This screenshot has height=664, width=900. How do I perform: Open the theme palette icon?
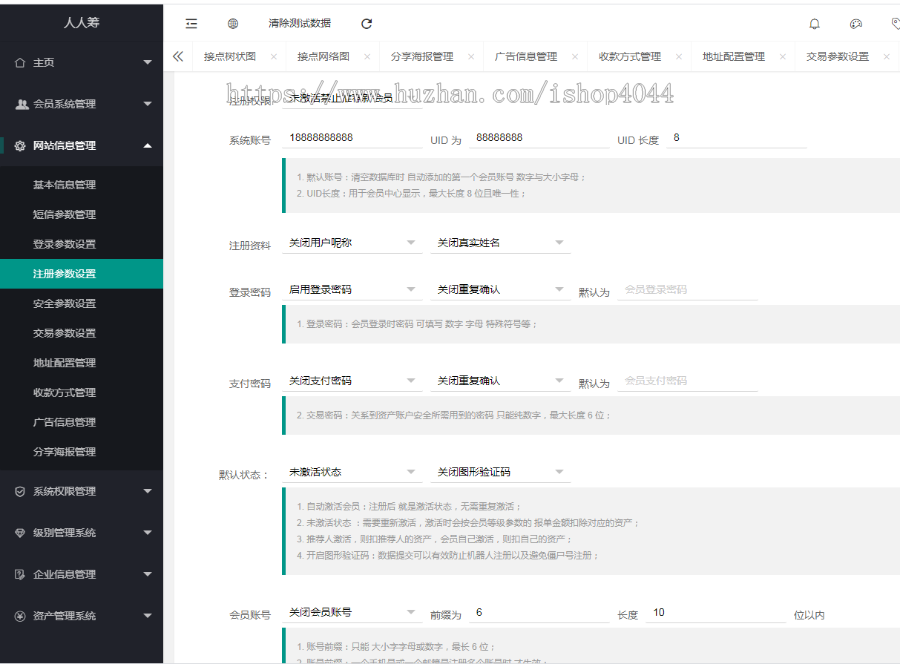point(855,24)
